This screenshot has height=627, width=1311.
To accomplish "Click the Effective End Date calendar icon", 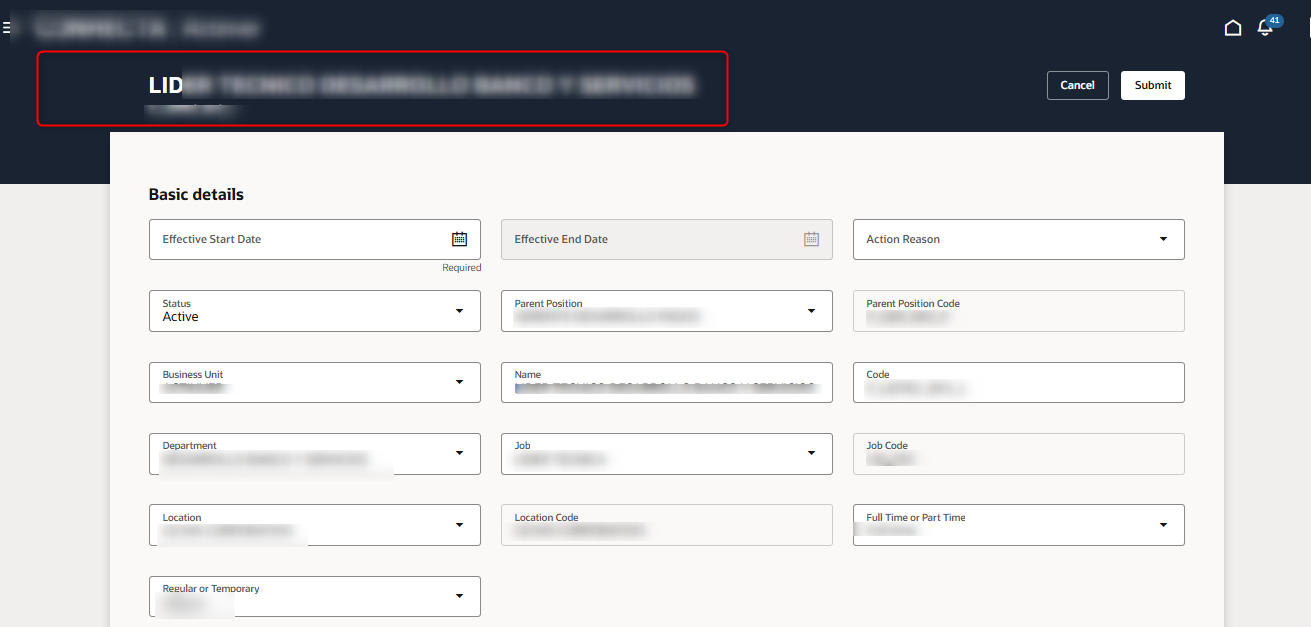I will [811, 239].
